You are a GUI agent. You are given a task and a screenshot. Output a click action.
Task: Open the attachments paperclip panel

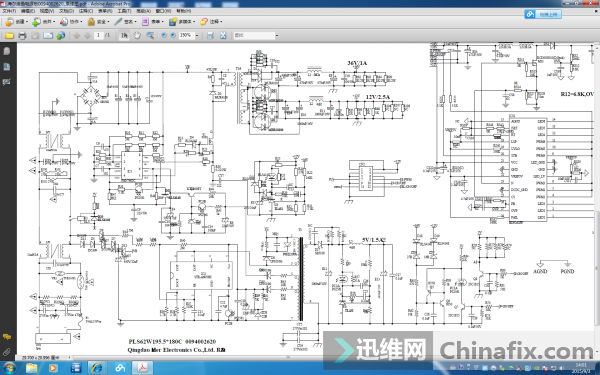click(x=7, y=352)
